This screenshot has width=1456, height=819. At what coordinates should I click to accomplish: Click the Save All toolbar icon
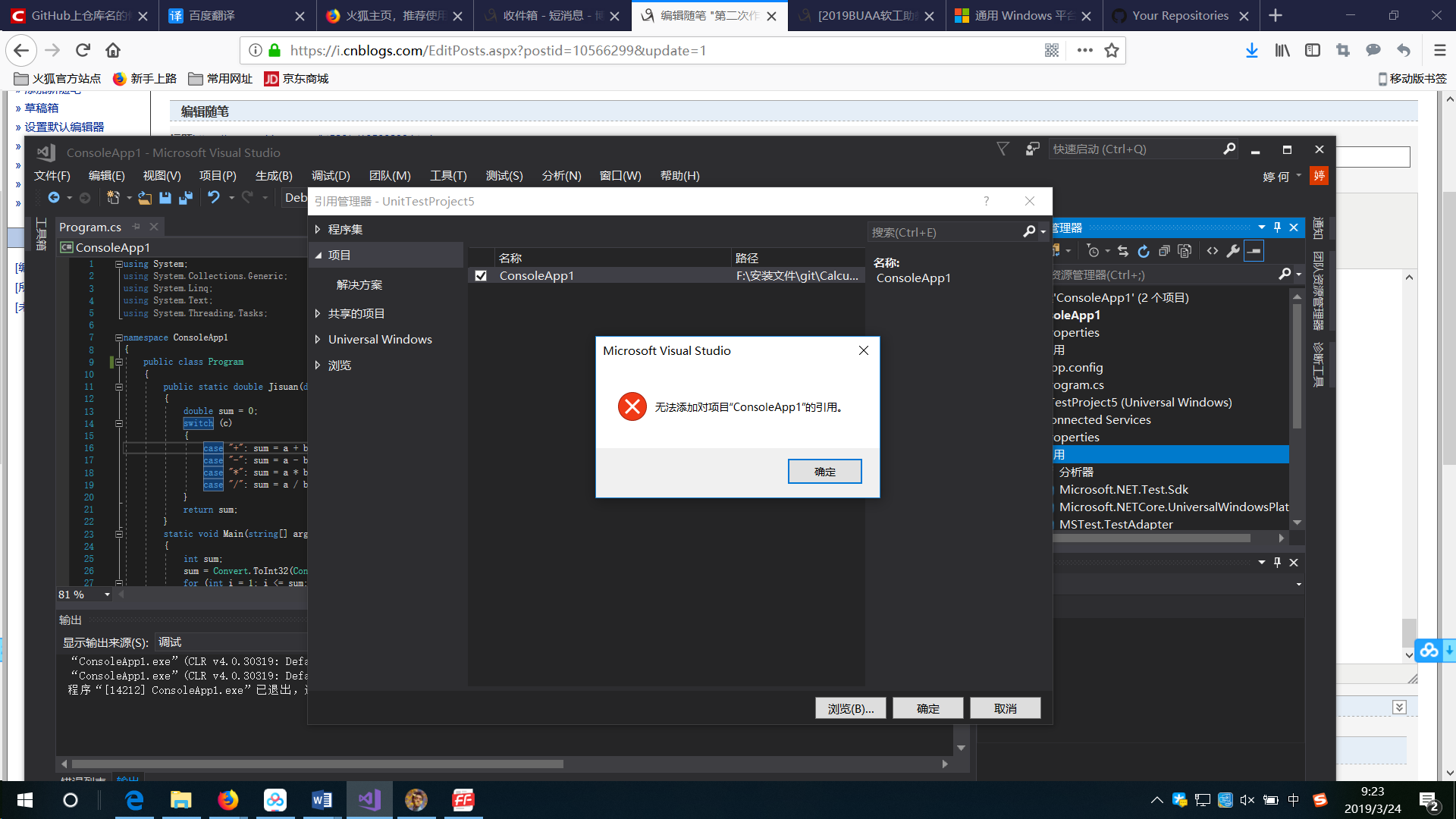(186, 198)
